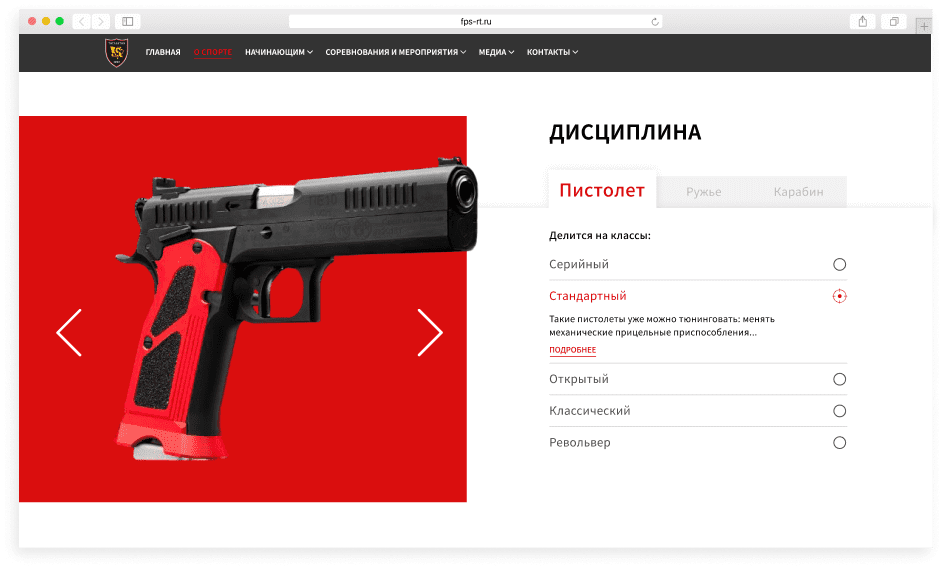Screen dimensions: 944x569
Task: Expand the МЕДИА dropdown menu
Action: coord(496,52)
